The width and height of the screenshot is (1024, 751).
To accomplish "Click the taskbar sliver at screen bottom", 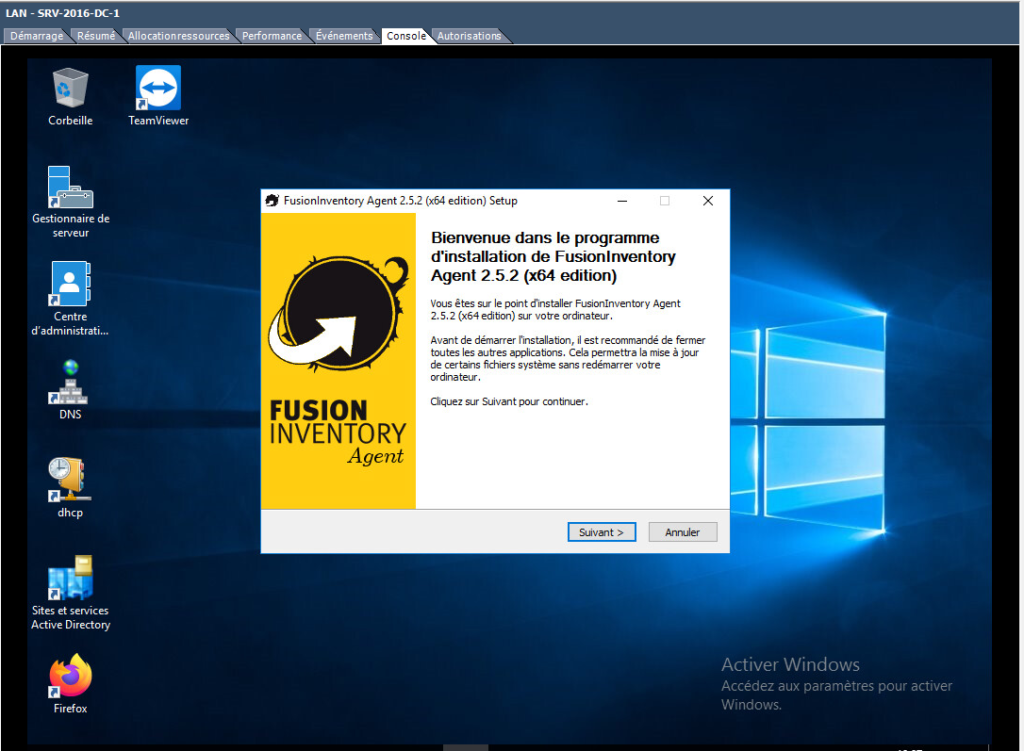I will pyautogui.click(x=465, y=747).
